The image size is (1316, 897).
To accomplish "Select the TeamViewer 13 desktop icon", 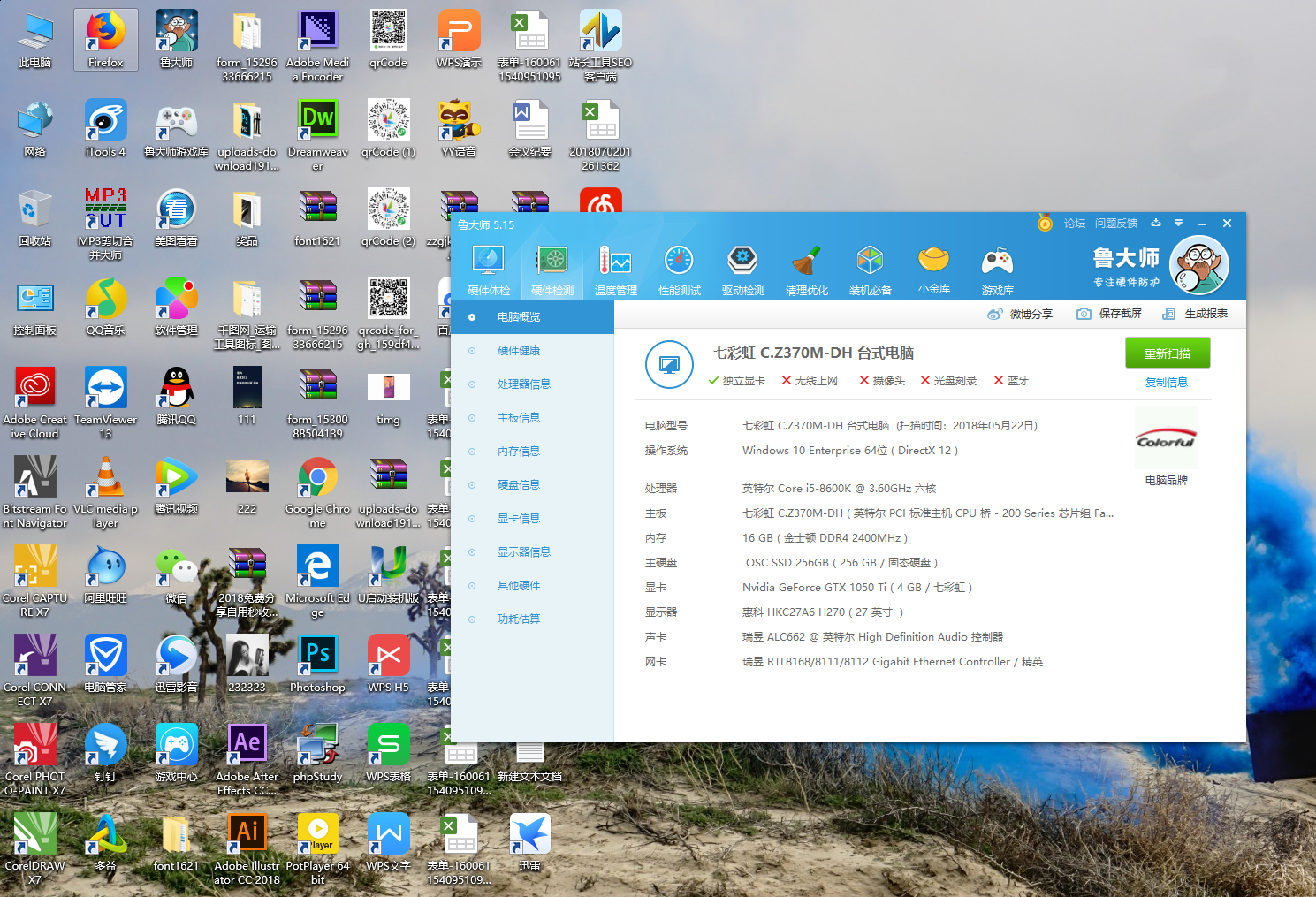I will 106,403.
